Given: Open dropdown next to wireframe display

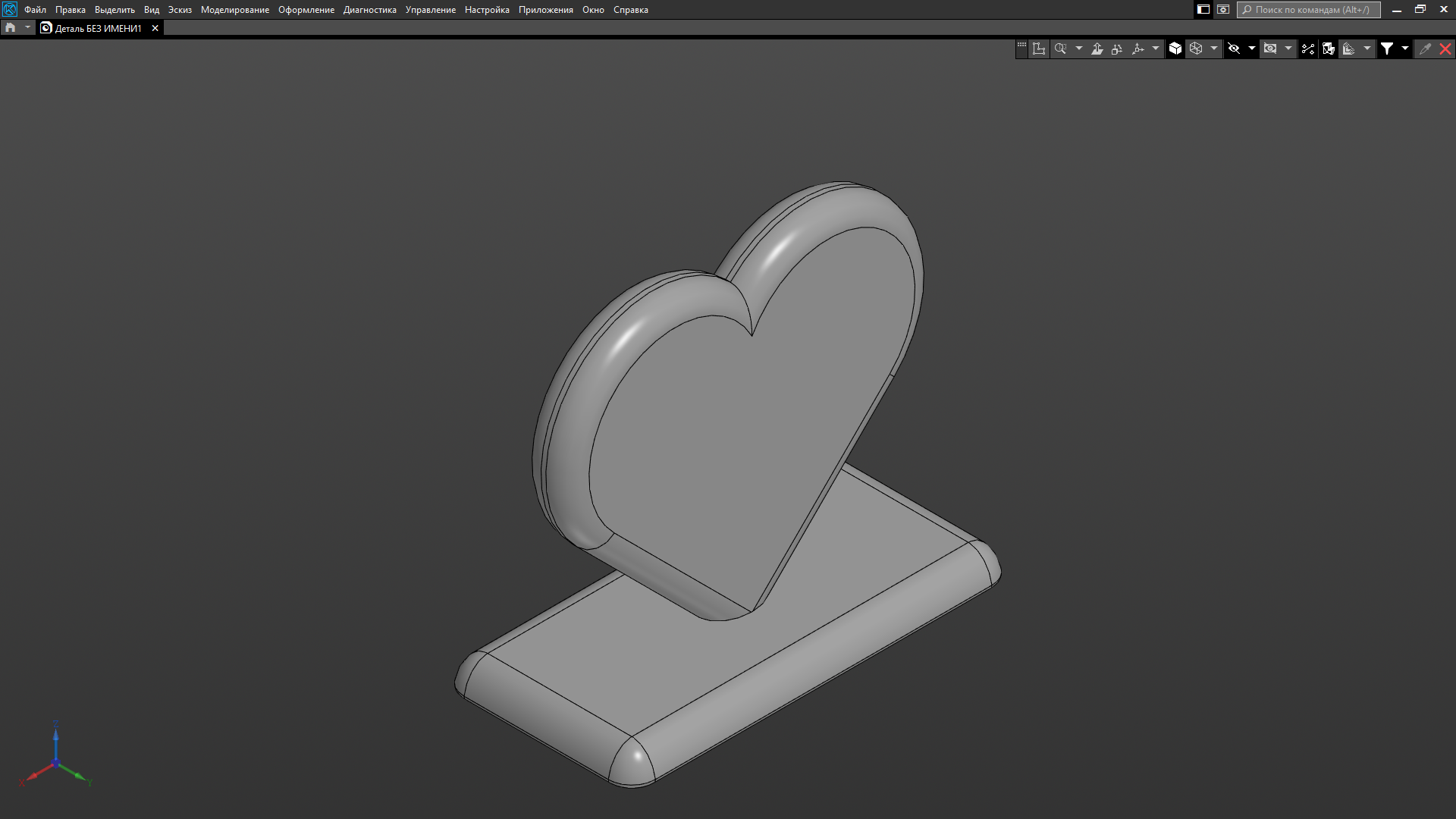Looking at the screenshot, I should (x=1214, y=49).
